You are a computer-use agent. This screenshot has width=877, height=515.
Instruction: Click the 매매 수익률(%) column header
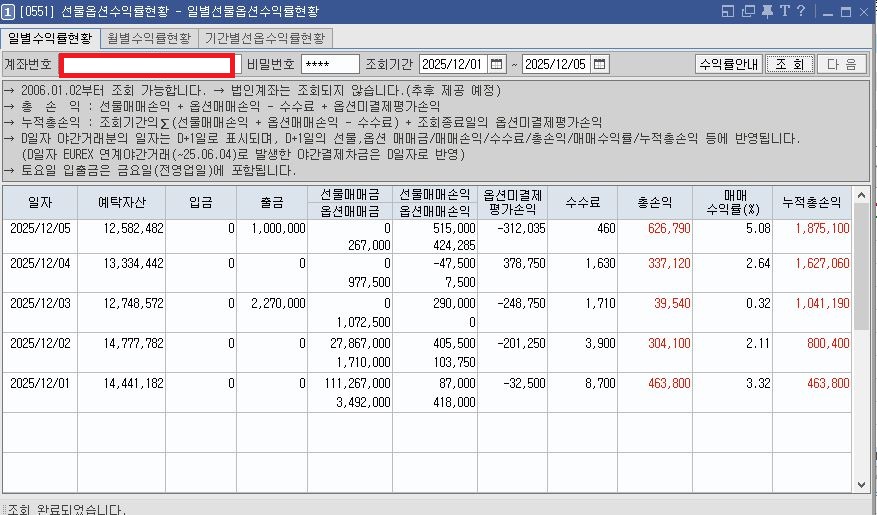coord(733,202)
